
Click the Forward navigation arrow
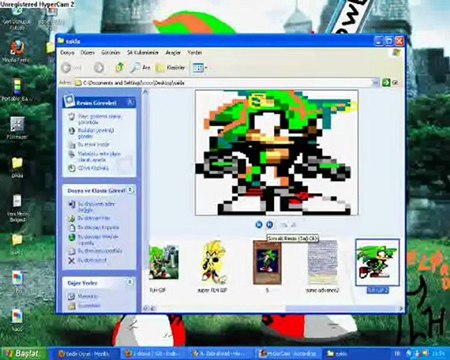(x=98, y=68)
